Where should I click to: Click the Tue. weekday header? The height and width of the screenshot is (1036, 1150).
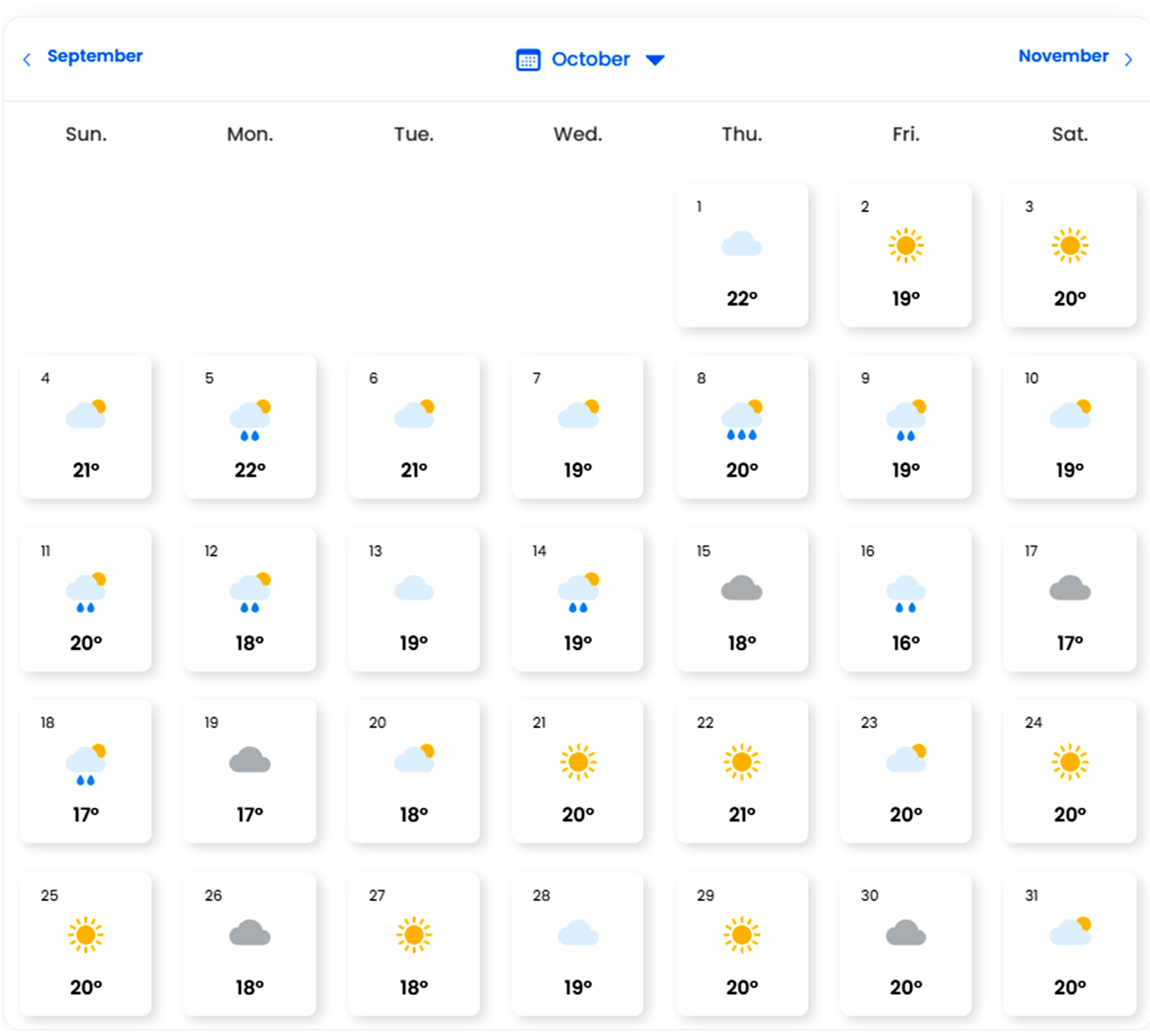[x=414, y=134]
